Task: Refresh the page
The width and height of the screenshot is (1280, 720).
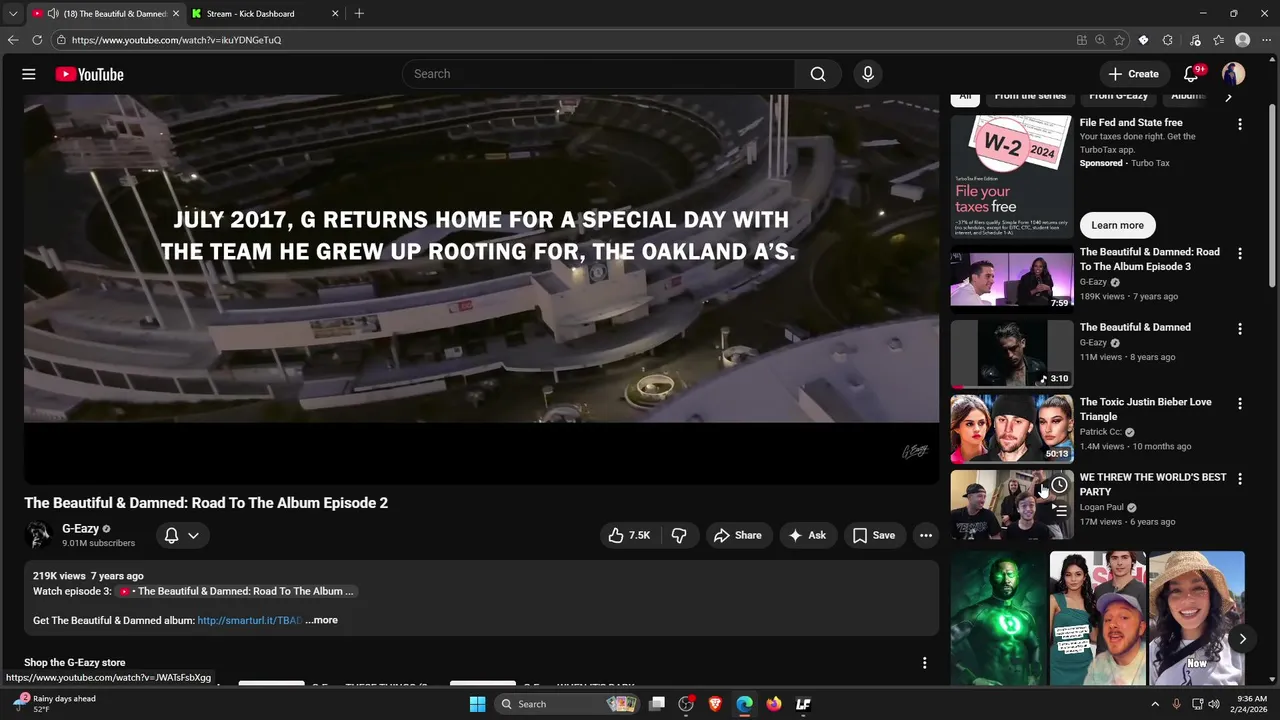Action: [x=37, y=40]
